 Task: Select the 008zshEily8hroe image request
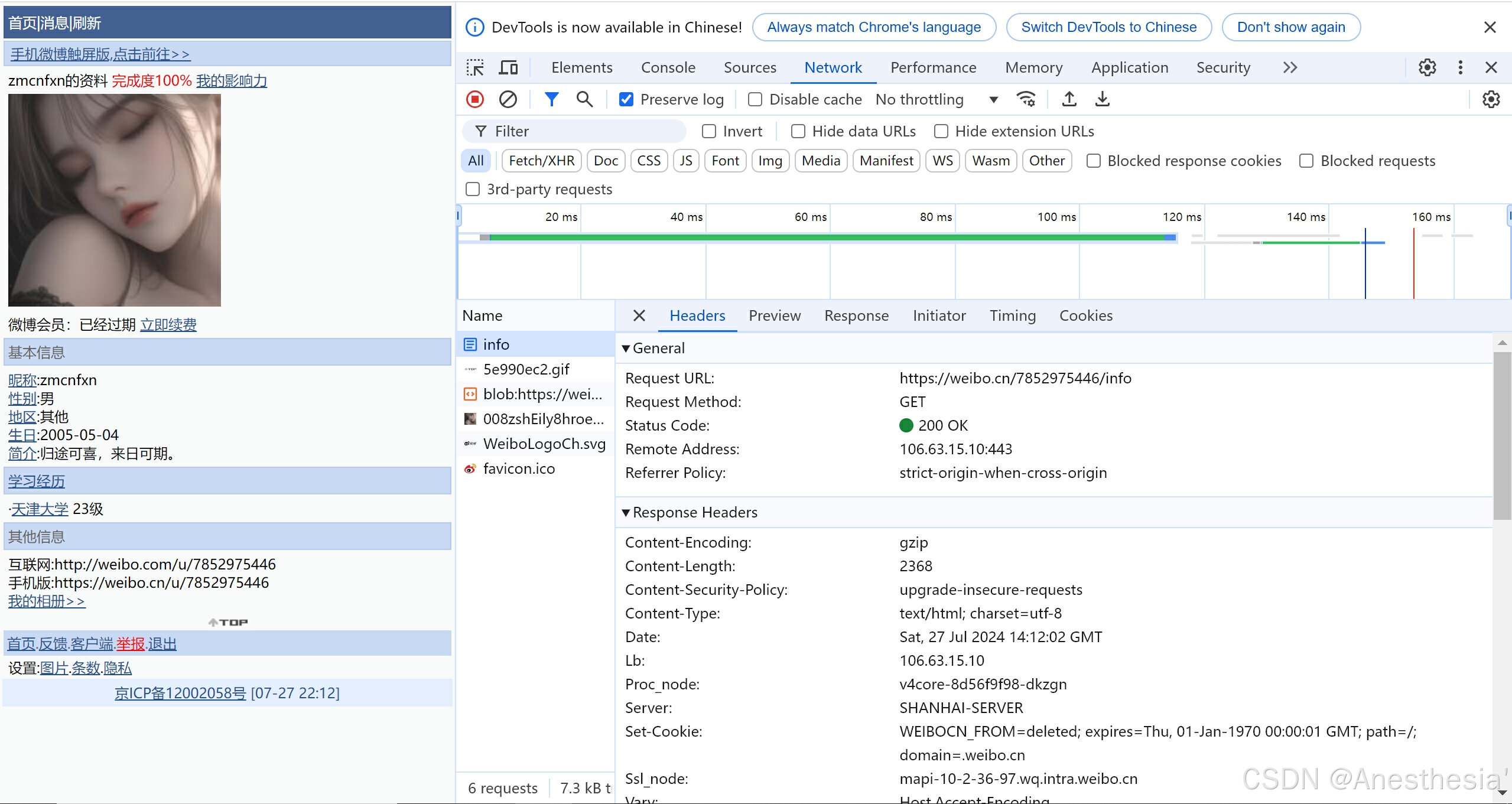click(x=535, y=419)
